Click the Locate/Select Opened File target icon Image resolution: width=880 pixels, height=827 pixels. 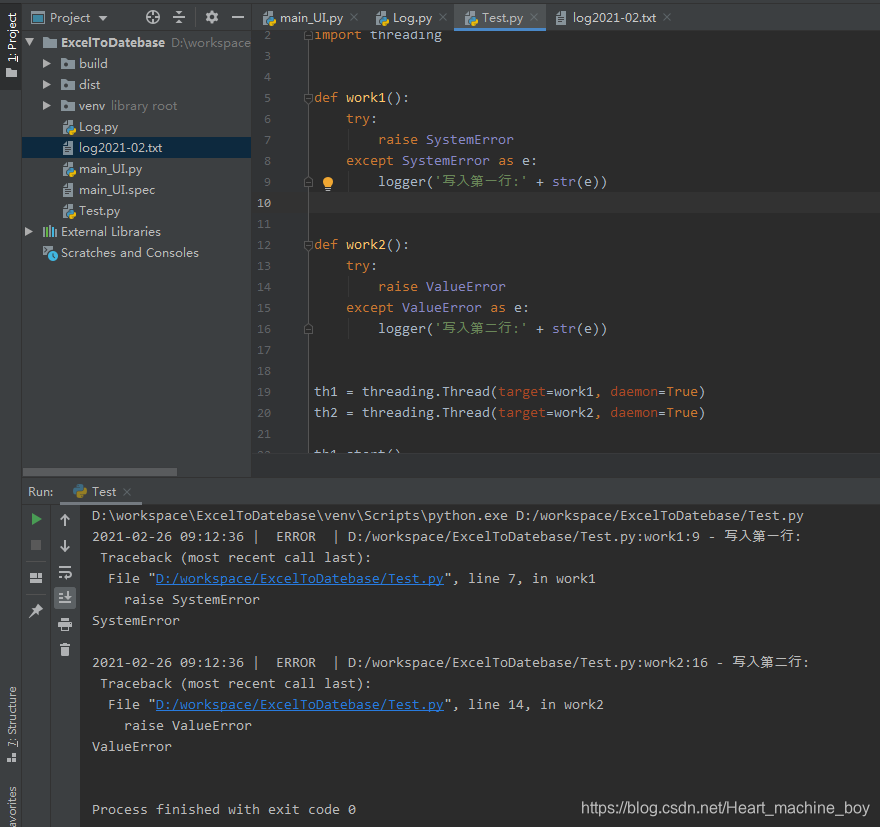(153, 17)
